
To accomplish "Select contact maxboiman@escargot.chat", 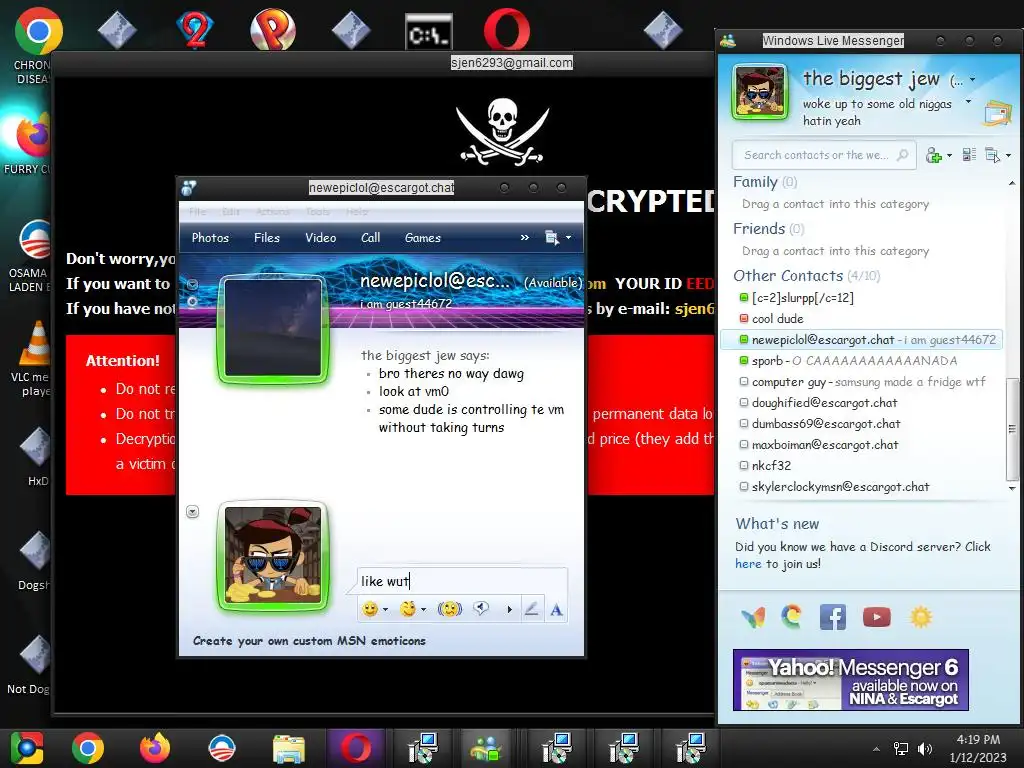I will [818, 445].
